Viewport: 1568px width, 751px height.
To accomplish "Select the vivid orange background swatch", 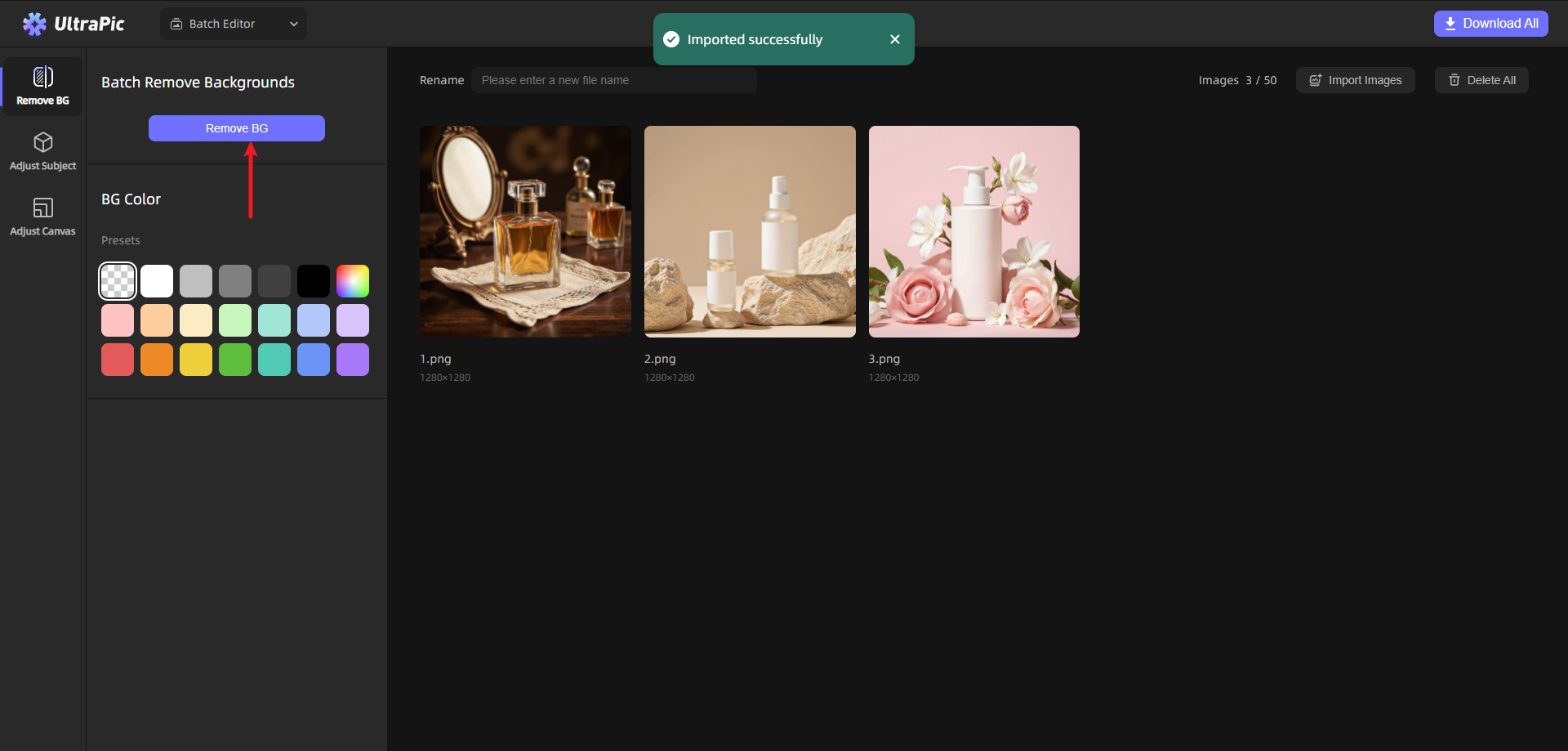I will [157, 360].
